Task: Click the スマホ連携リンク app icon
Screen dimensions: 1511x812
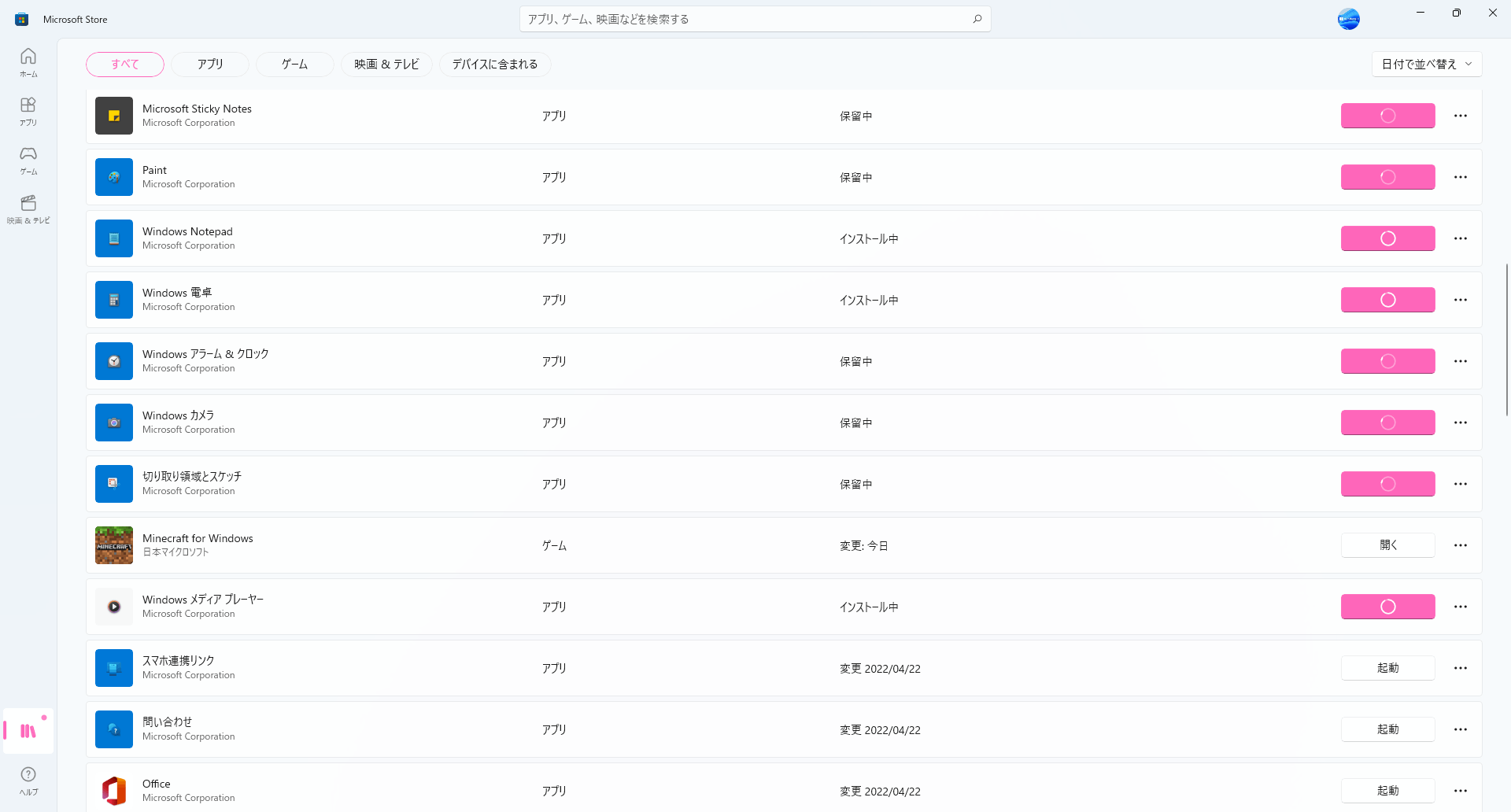Action: tap(114, 668)
